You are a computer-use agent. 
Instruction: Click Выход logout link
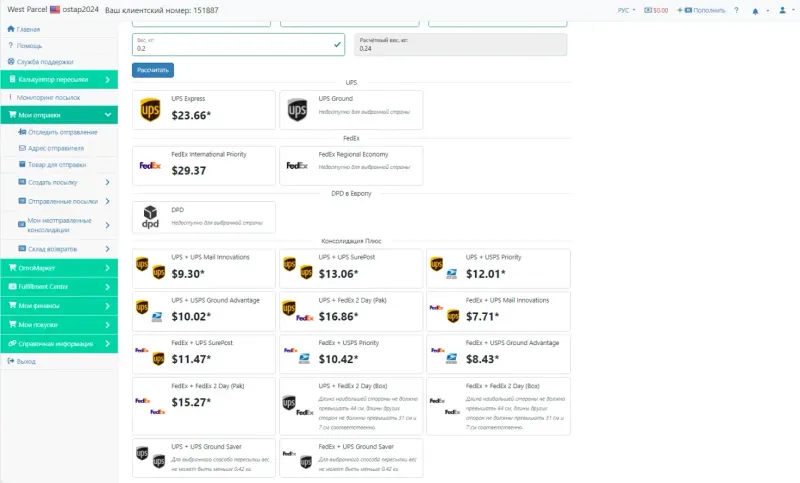coord(26,361)
